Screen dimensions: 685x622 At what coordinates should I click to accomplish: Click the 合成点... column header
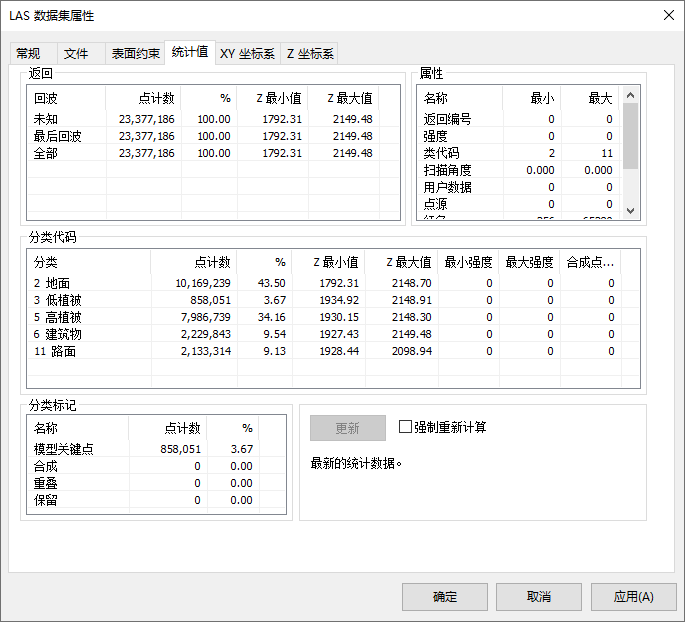[591, 262]
